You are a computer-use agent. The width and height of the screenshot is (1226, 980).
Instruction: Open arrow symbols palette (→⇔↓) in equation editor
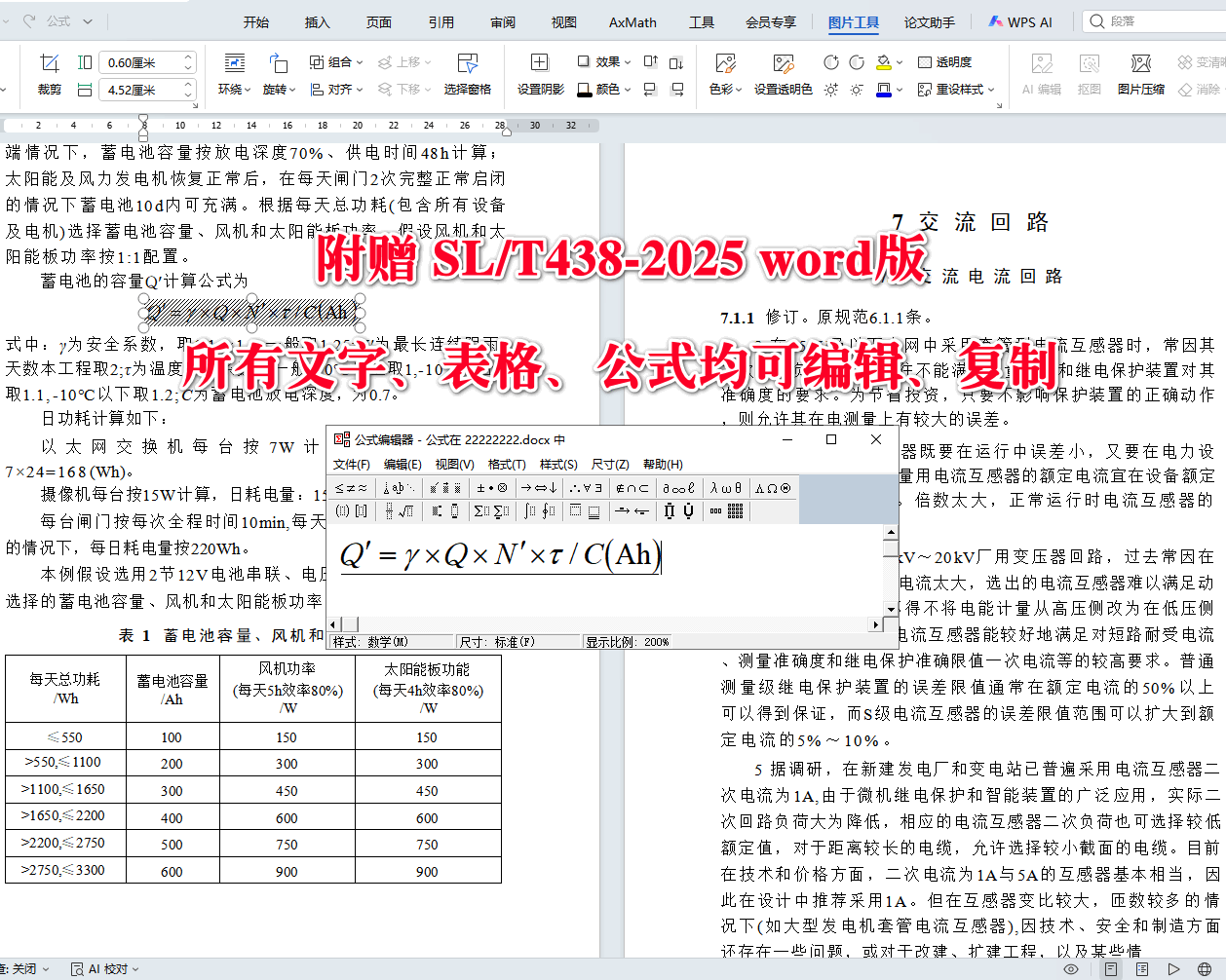pos(539,487)
